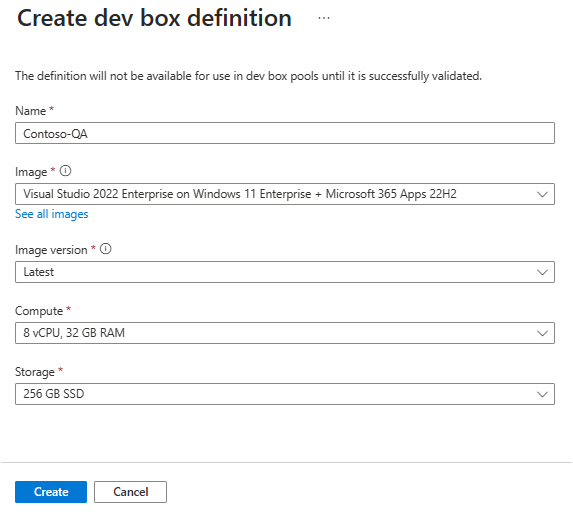573x513 pixels.
Task: Click the chevron arrow in the Storage field
Action: click(x=542, y=394)
